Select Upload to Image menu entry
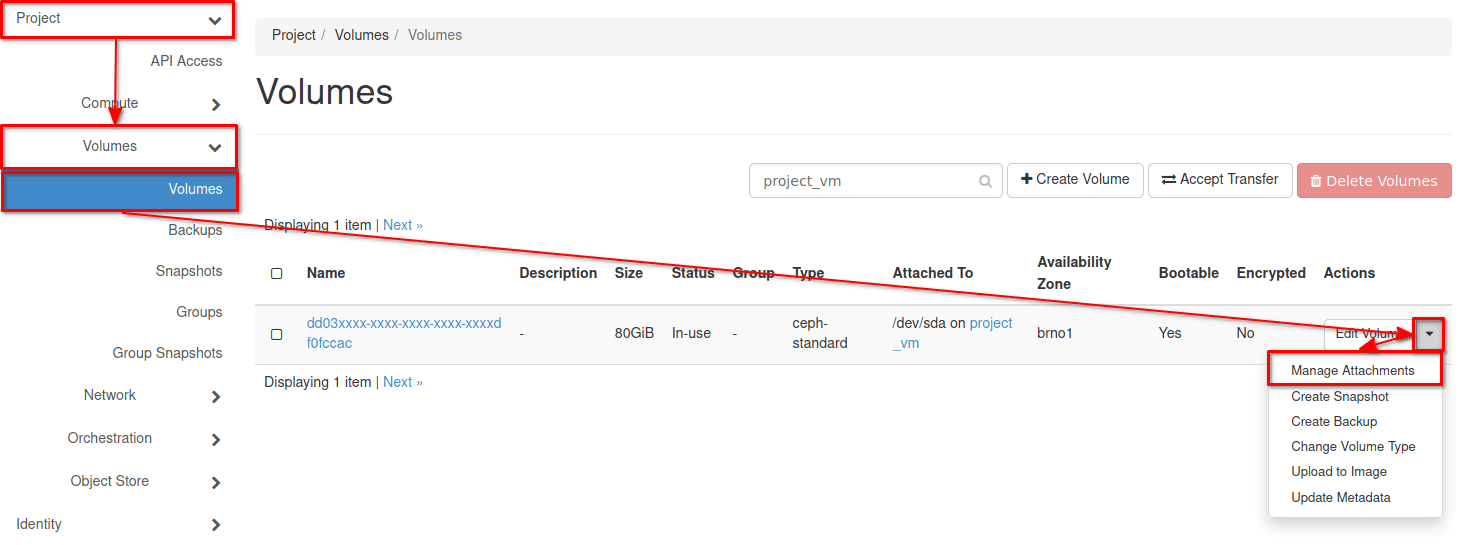This screenshot has width=1461, height=545. (x=1338, y=472)
